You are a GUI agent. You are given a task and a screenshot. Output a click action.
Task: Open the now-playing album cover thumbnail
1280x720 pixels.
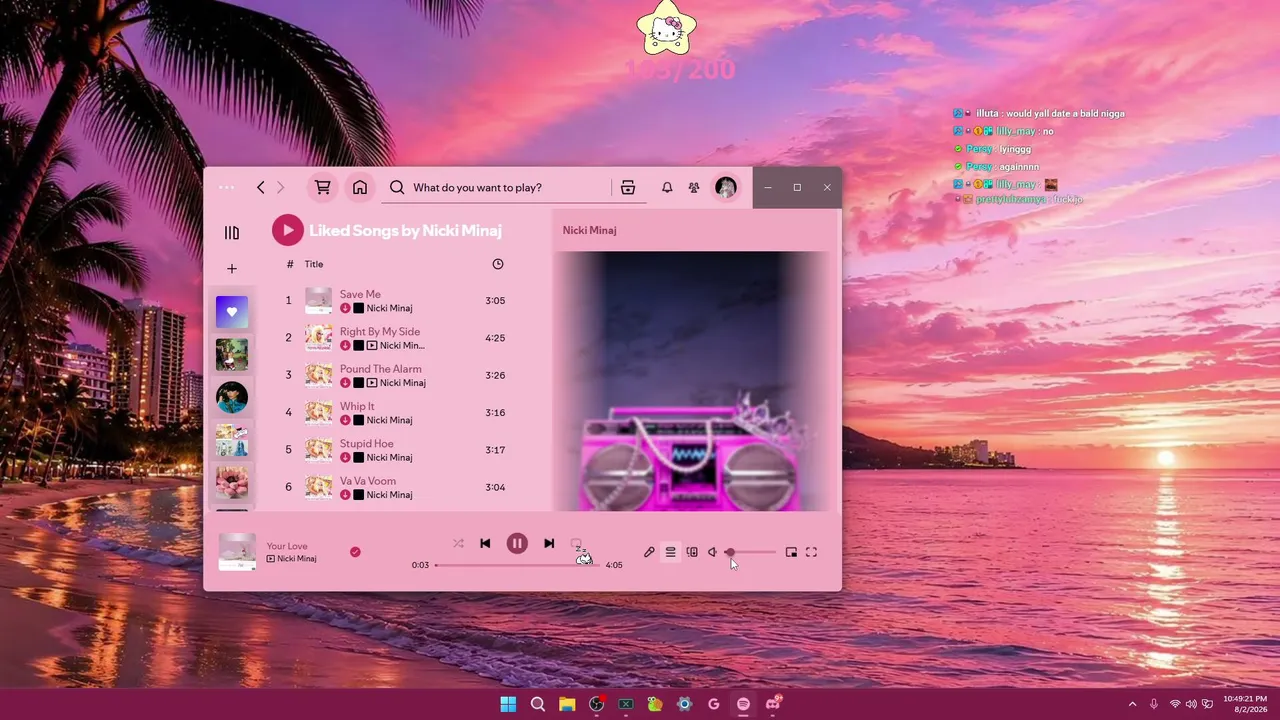[x=237, y=552]
